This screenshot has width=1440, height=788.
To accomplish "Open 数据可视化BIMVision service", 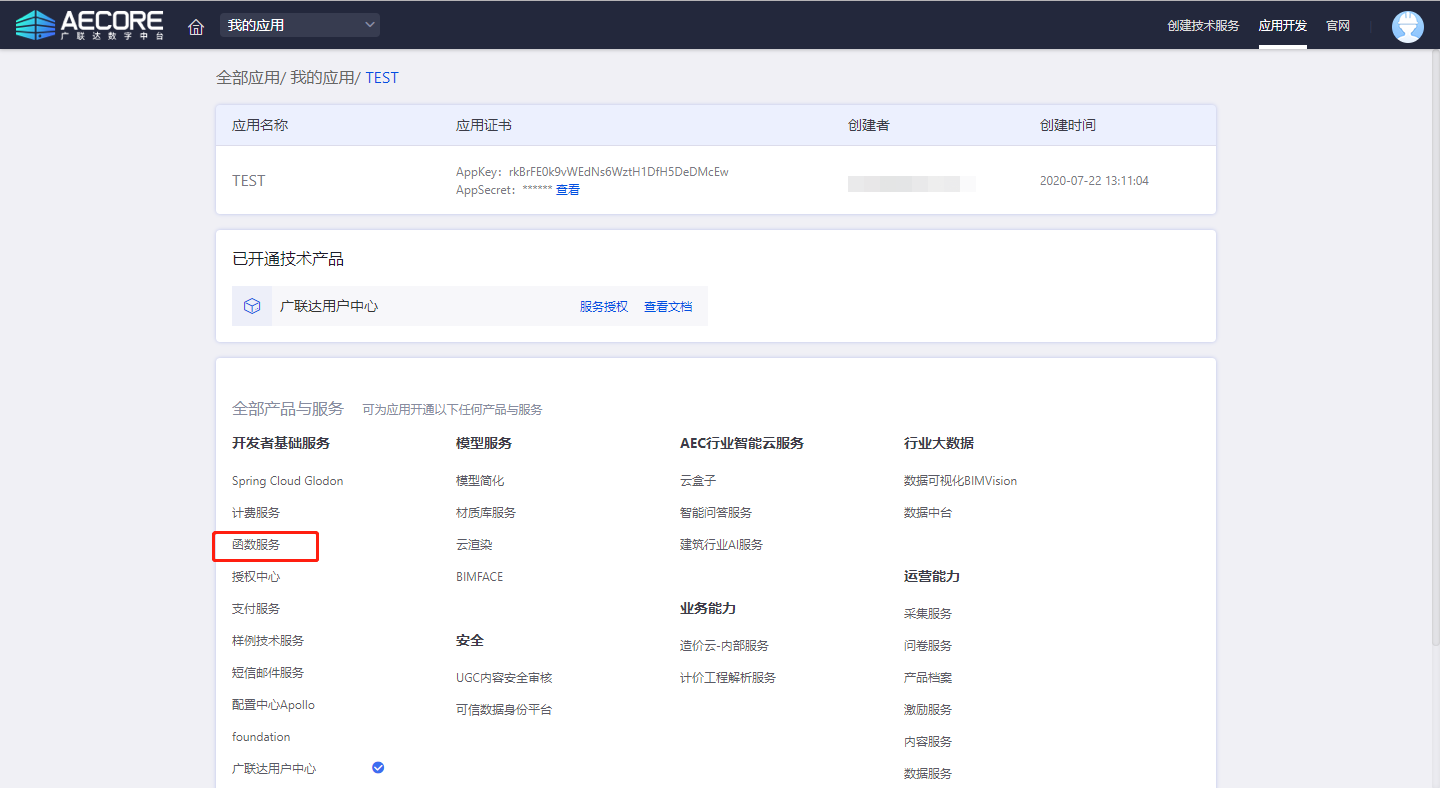I will click(960, 481).
